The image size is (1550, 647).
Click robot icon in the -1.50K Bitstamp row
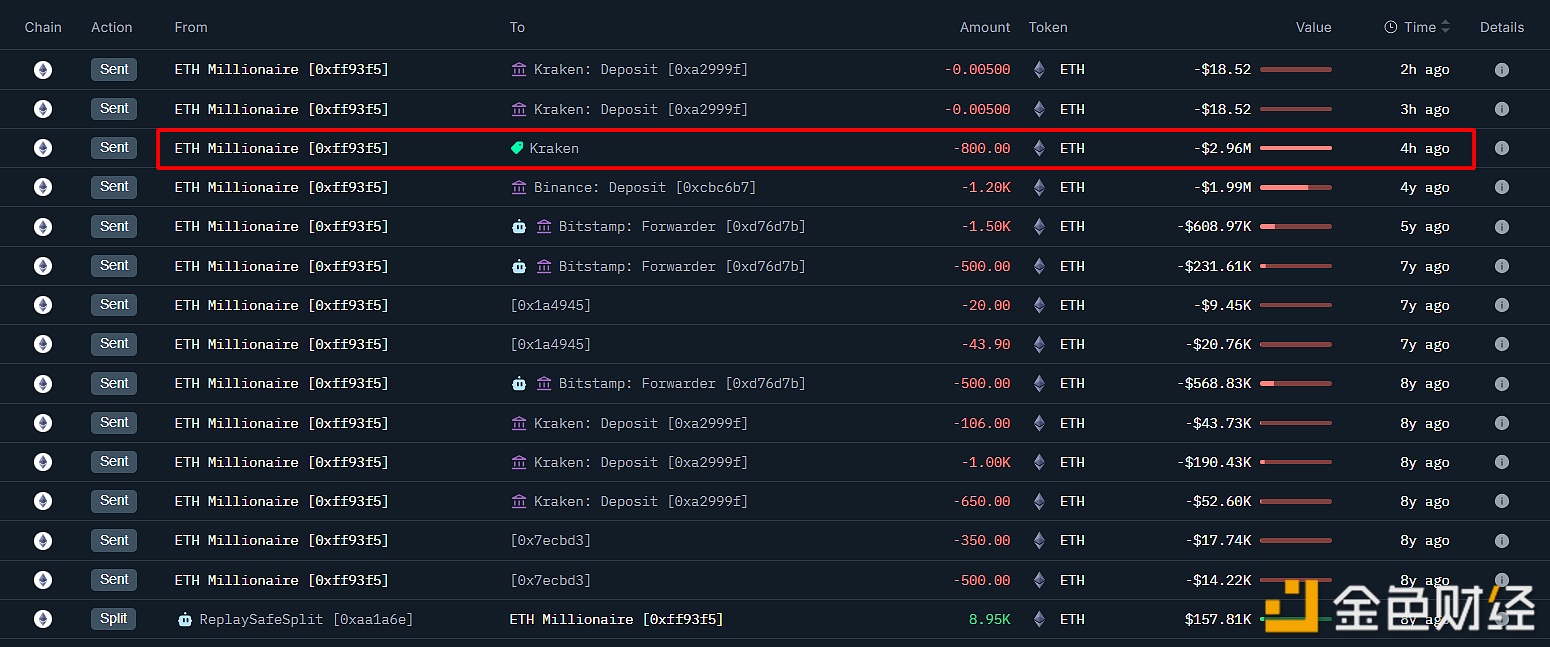tap(519, 227)
